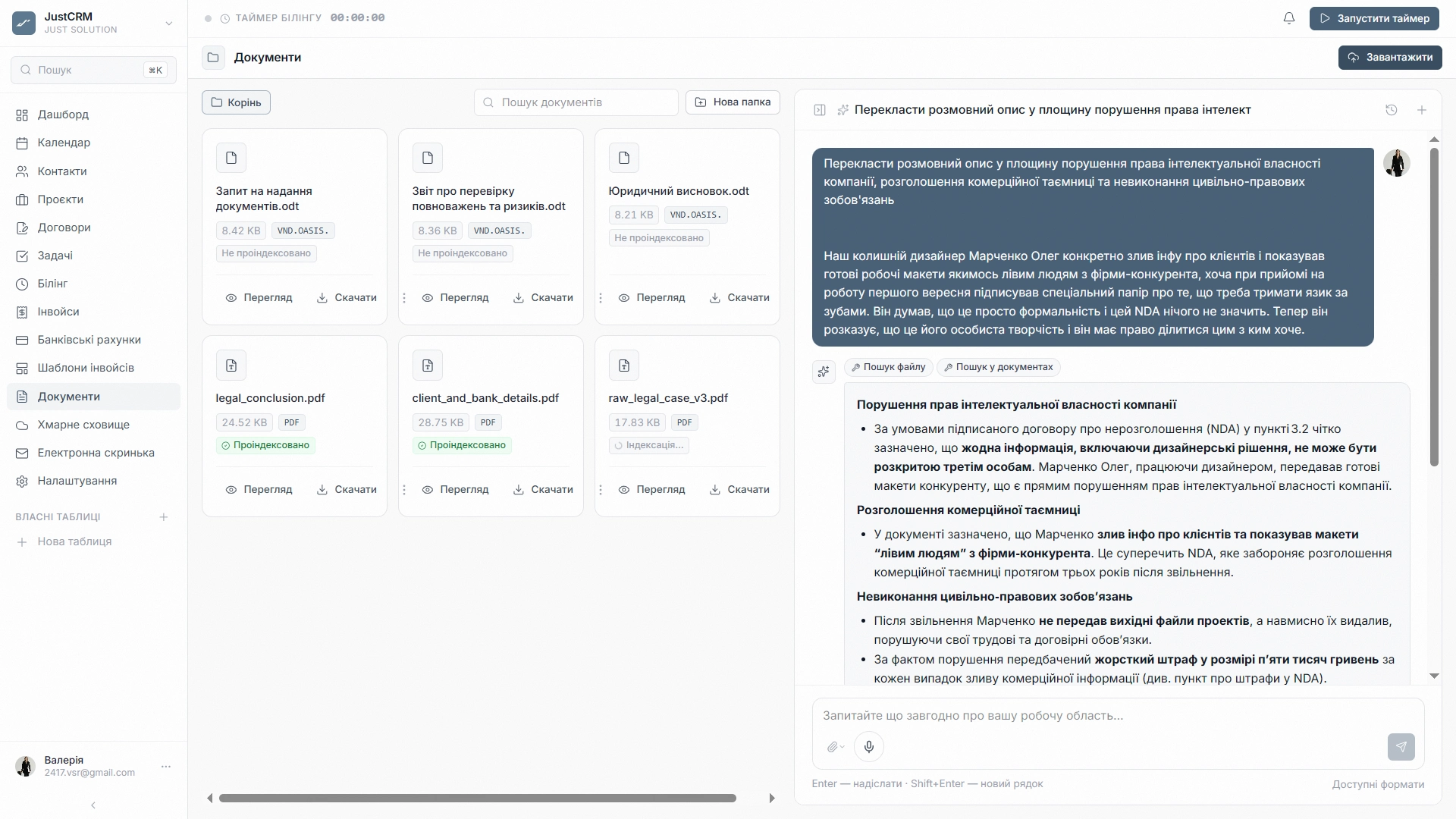Click the paperclip attach icon
The image size is (1456, 819).
click(835, 747)
